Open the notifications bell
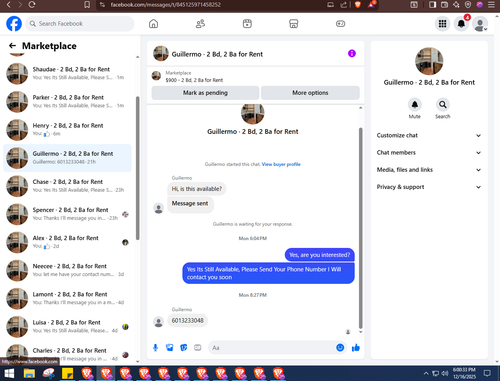Viewport: 500px width, 381px height. coord(461,24)
